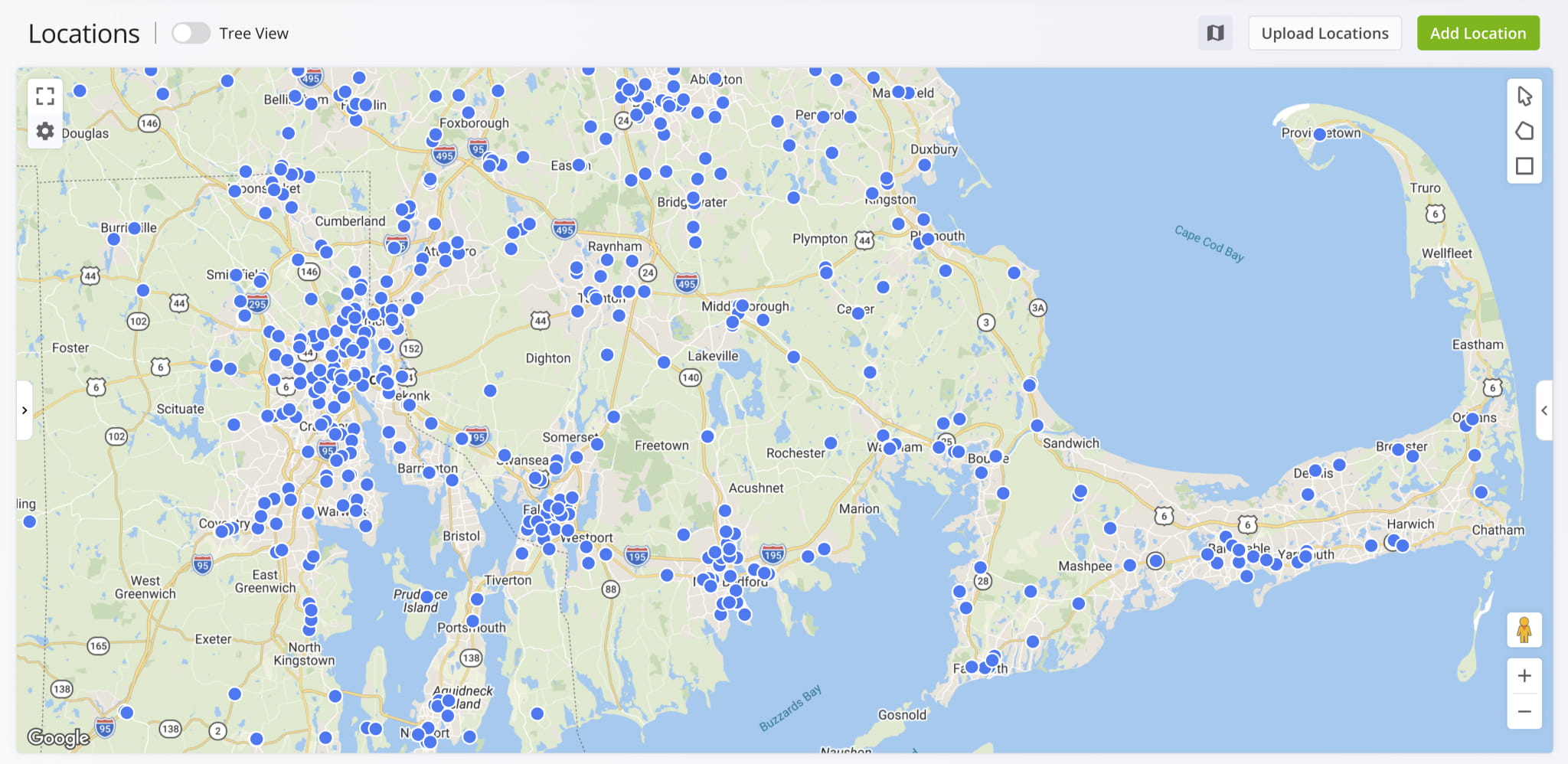Click the Street View pegman
This screenshot has height=764, width=1568.
tap(1524, 630)
